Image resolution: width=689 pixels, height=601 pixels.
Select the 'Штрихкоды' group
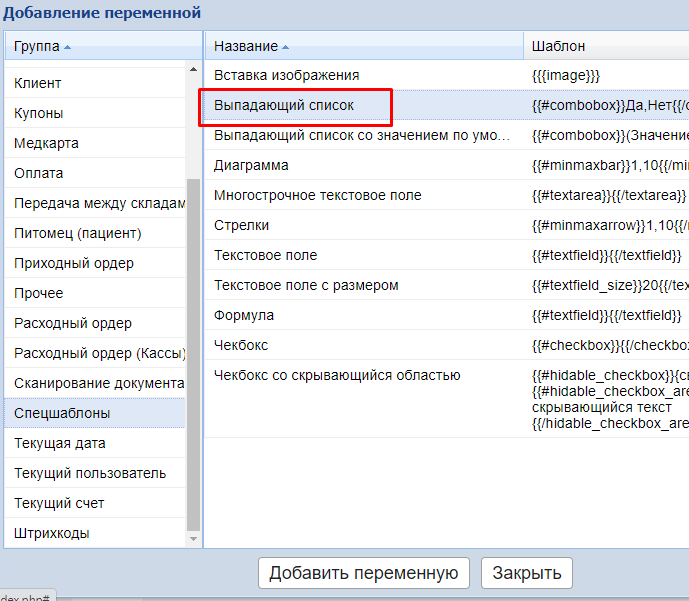[x=52, y=533]
